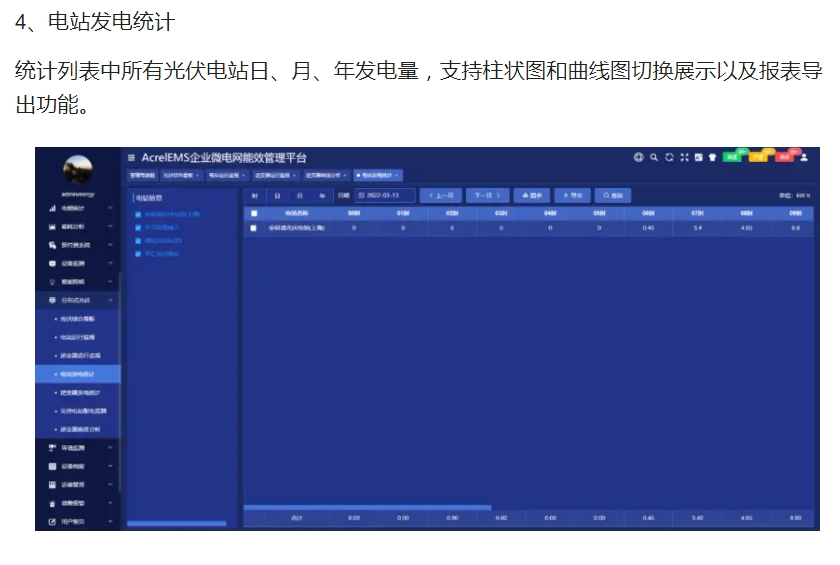Click the 预付费系统 sidebar icon
Viewport: 840px width, 565px height.
pos(52,245)
